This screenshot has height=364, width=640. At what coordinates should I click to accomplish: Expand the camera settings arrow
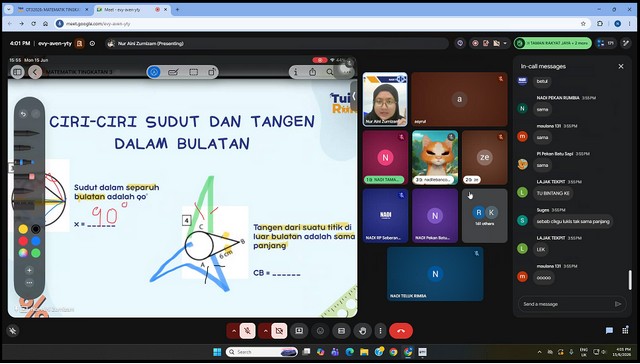click(265, 331)
